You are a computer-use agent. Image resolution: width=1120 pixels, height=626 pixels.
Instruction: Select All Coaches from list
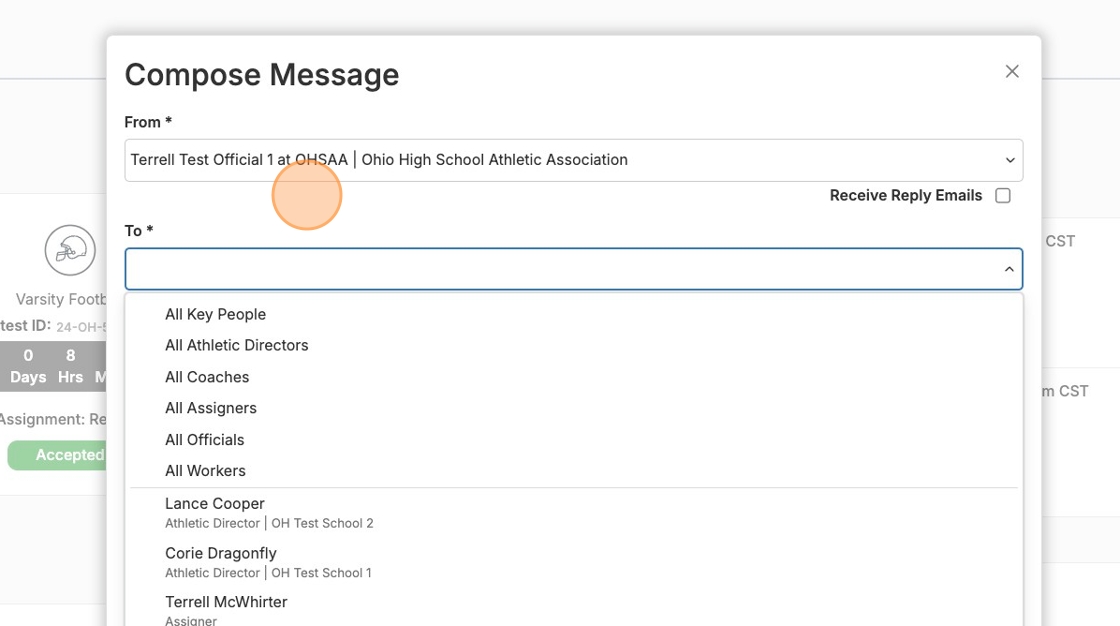(207, 377)
